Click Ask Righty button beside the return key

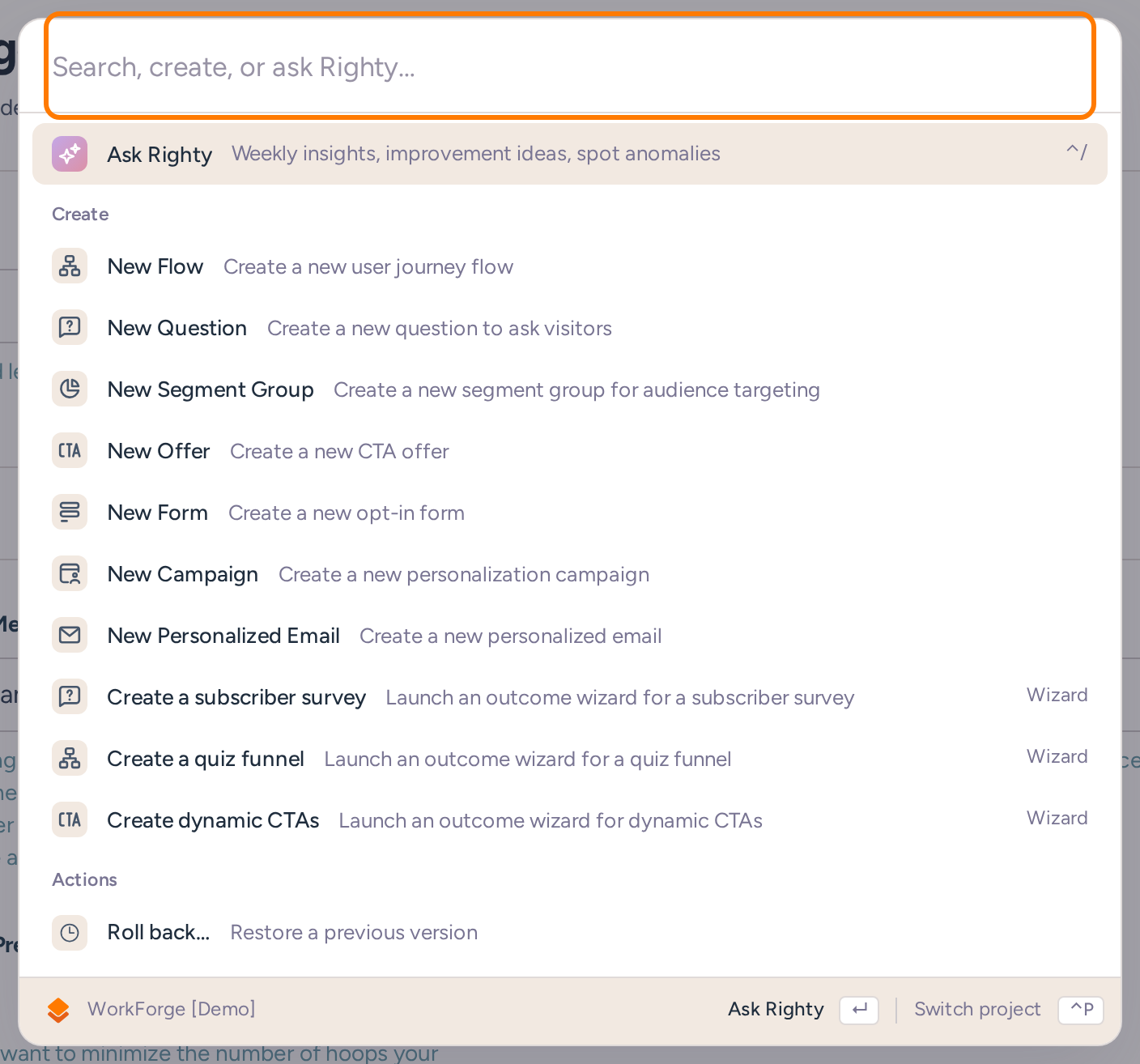pos(802,1010)
